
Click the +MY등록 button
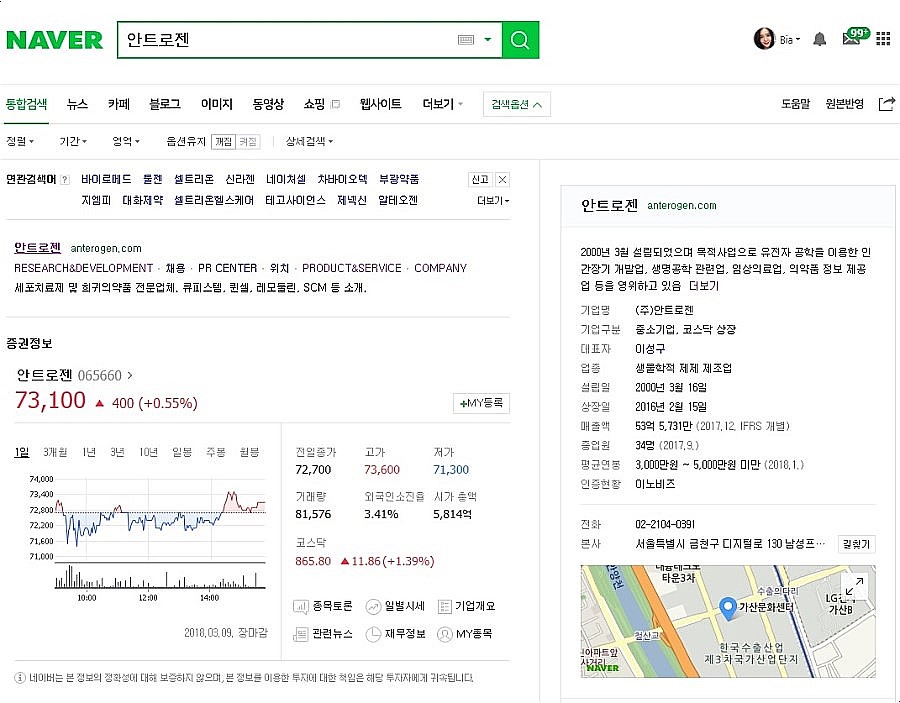click(481, 403)
